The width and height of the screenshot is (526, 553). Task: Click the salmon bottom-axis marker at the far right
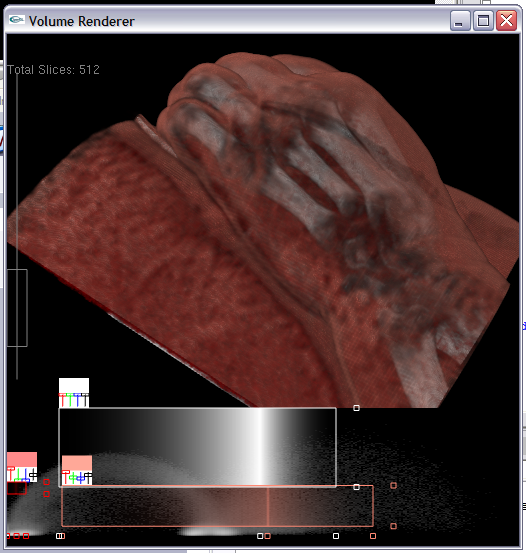[373, 536]
